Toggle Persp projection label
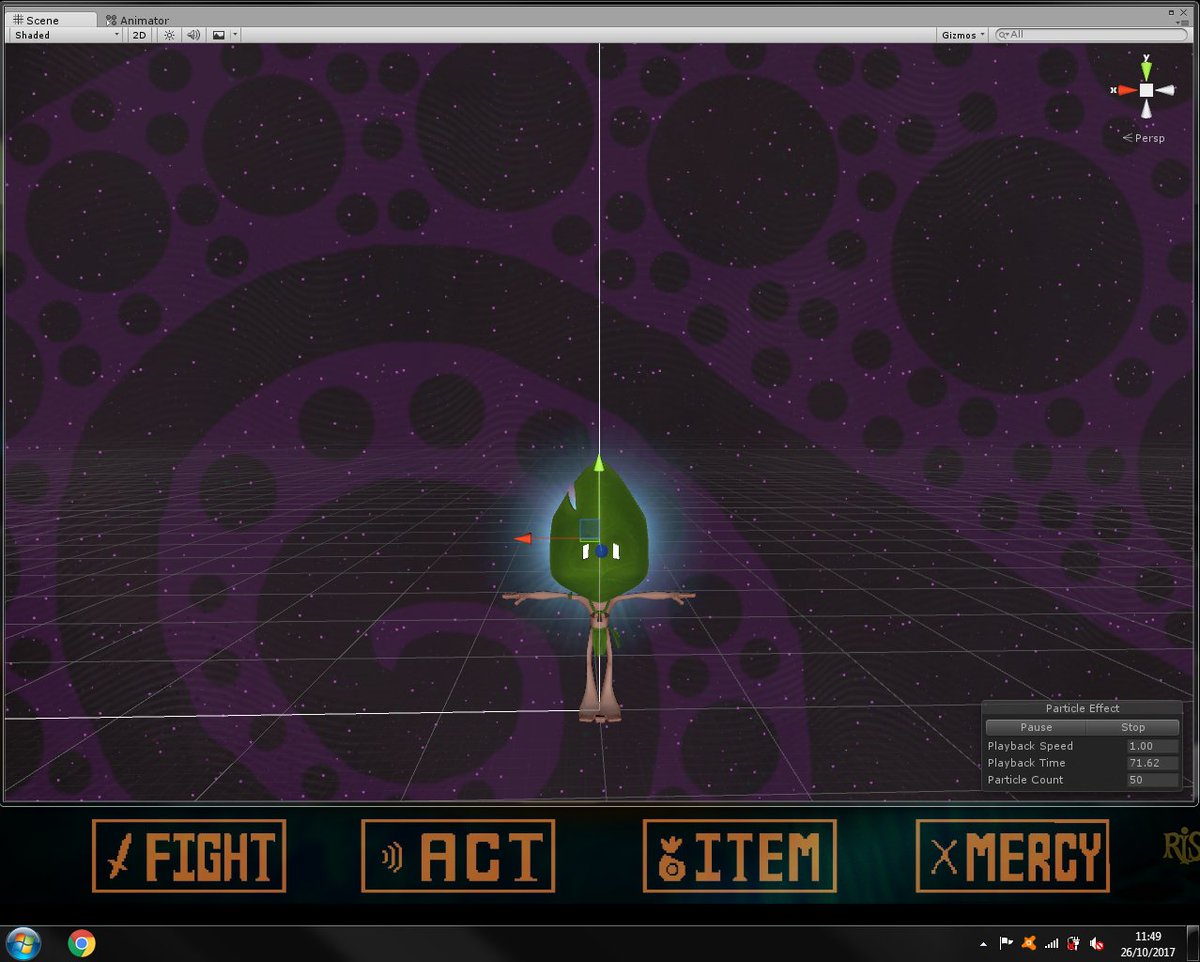The image size is (1200, 962). click(x=1144, y=138)
